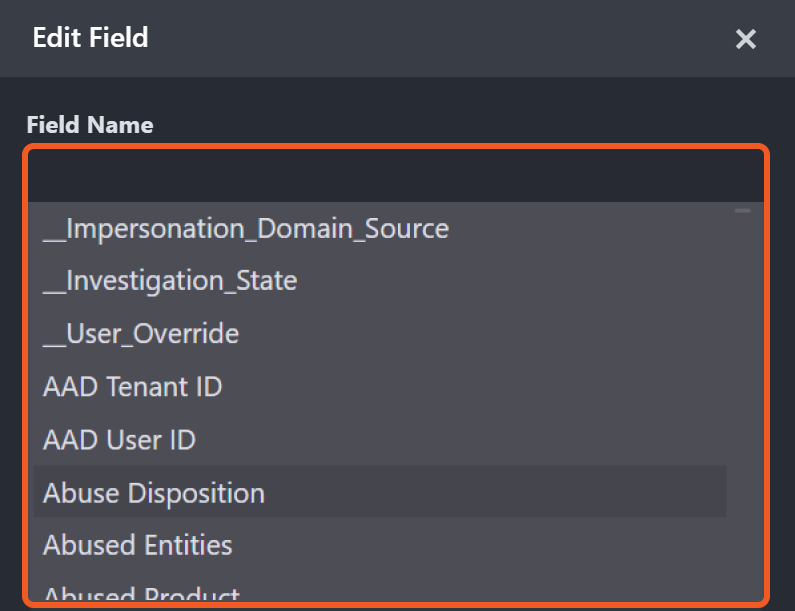Click the dropdown list scrollbar thumb
Screen dimensions: 795x611
(x=742, y=211)
